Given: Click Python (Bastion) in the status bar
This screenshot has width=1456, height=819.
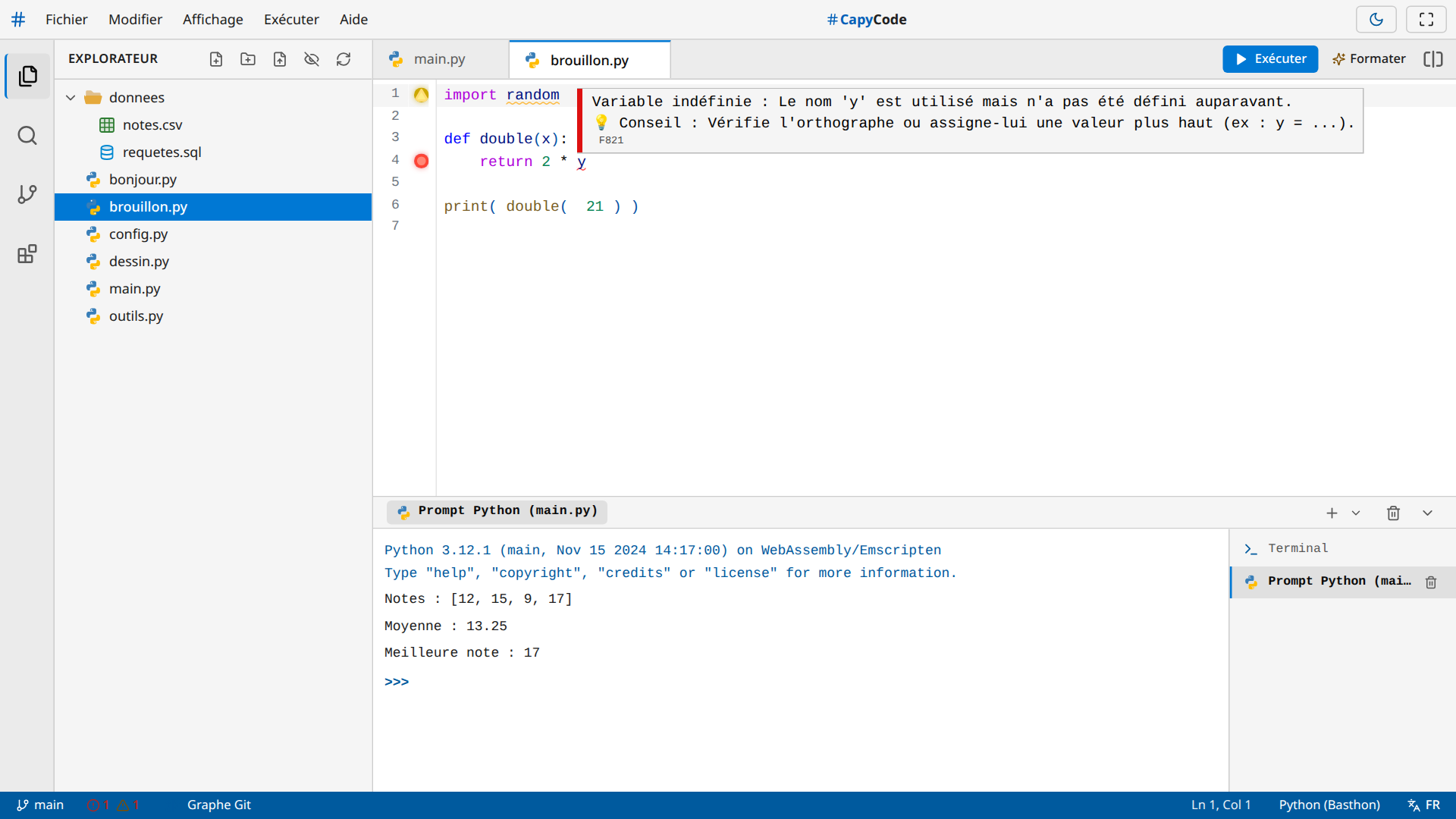Looking at the screenshot, I should (1329, 805).
